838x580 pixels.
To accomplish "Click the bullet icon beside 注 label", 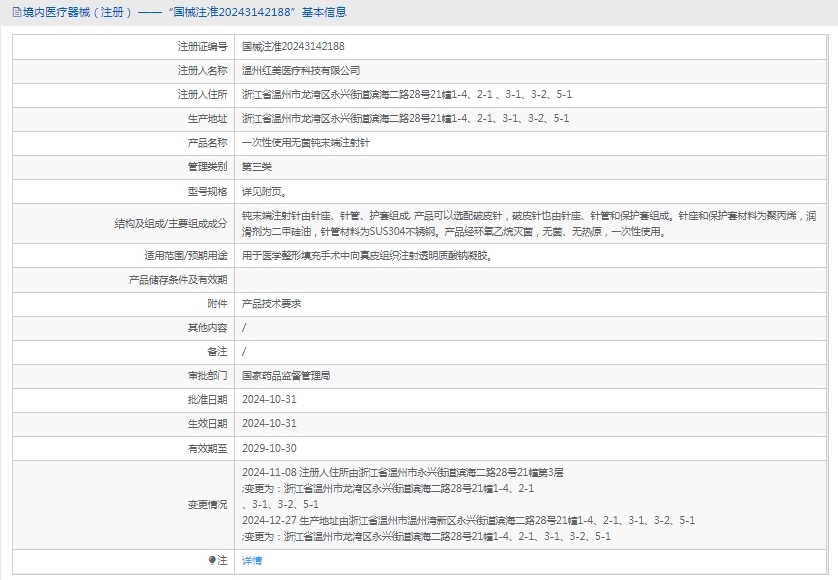I will pos(212,561).
